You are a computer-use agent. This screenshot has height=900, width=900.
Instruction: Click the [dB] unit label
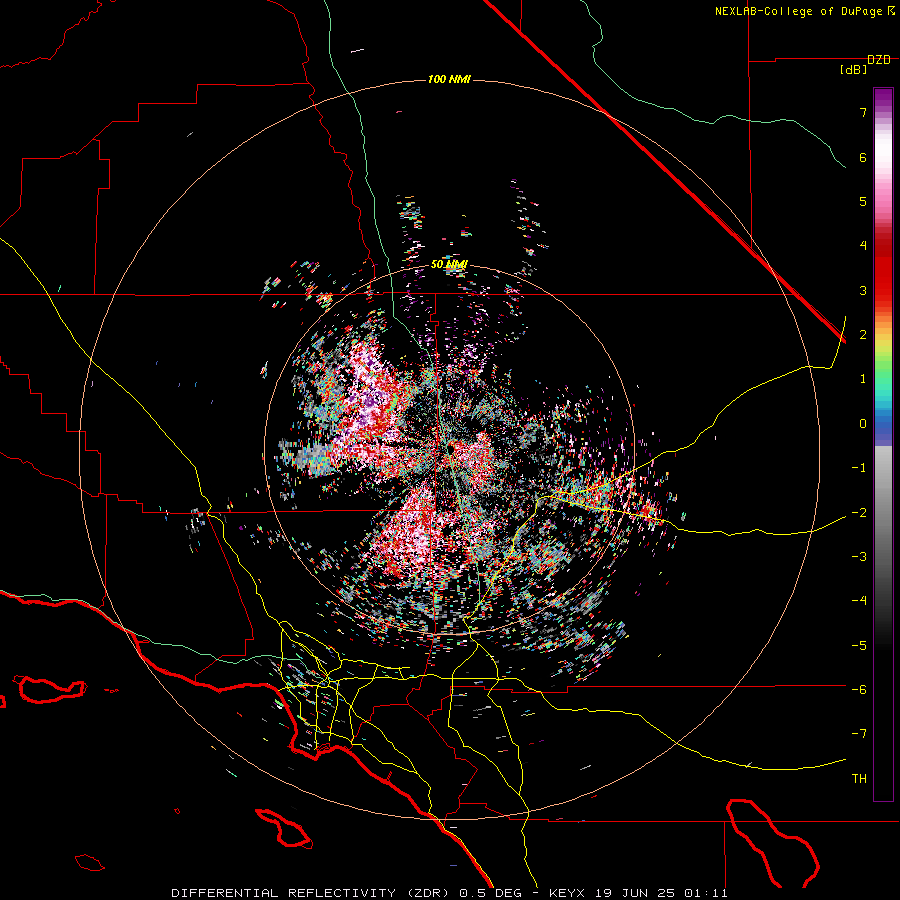click(854, 70)
